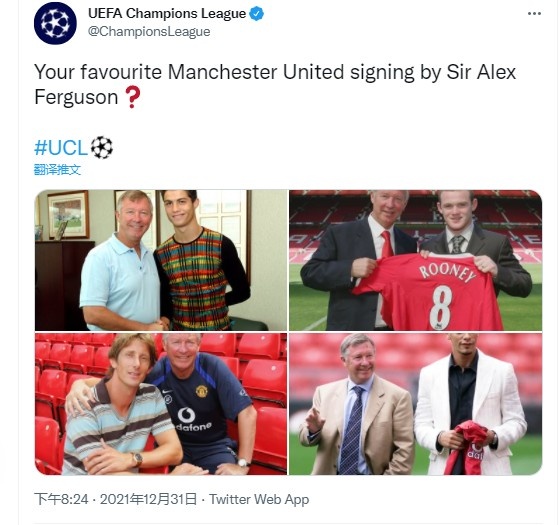Click the red question mark emoji
This screenshot has height=525, width=559.
click(133, 98)
